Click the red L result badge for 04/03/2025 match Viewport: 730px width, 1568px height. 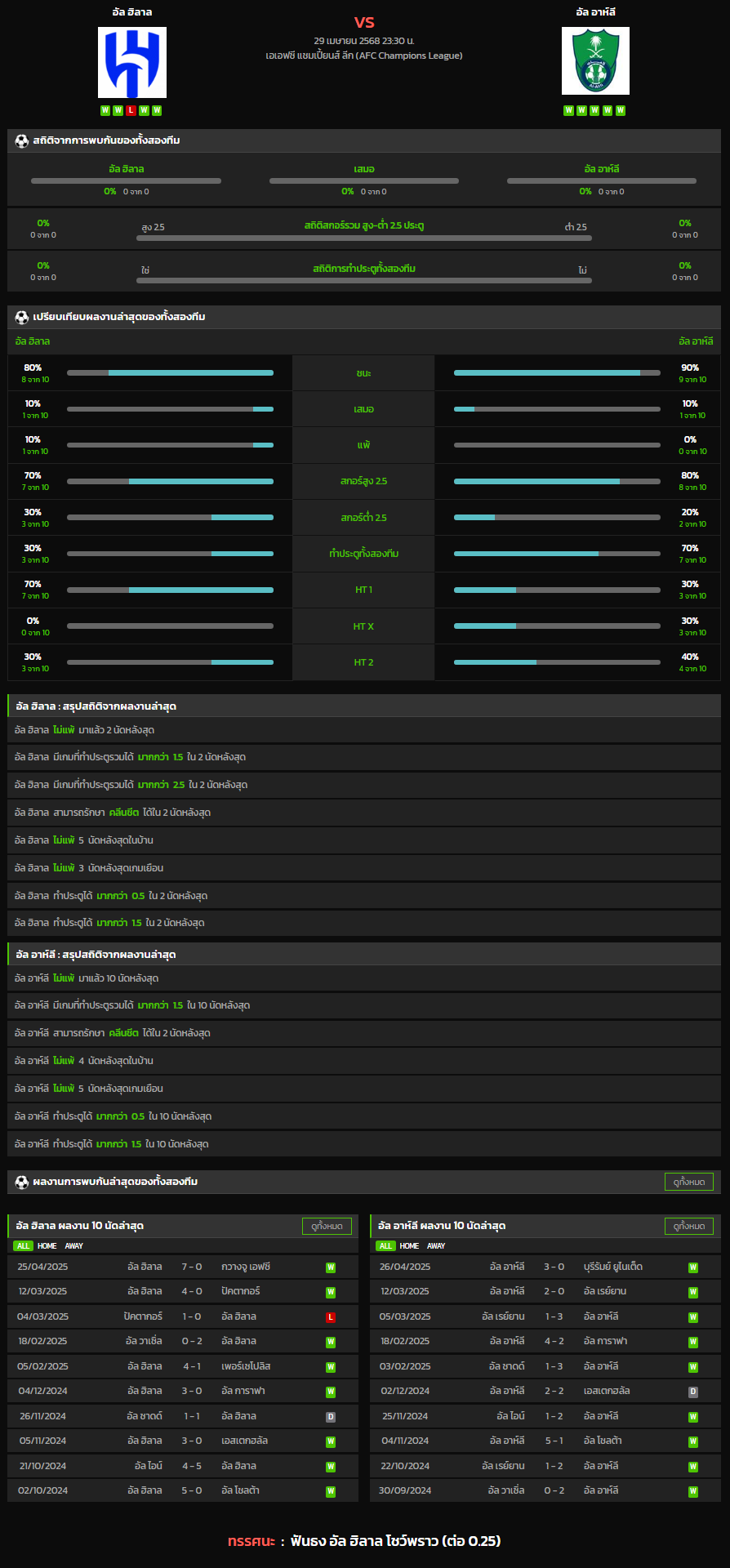pyautogui.click(x=331, y=1317)
